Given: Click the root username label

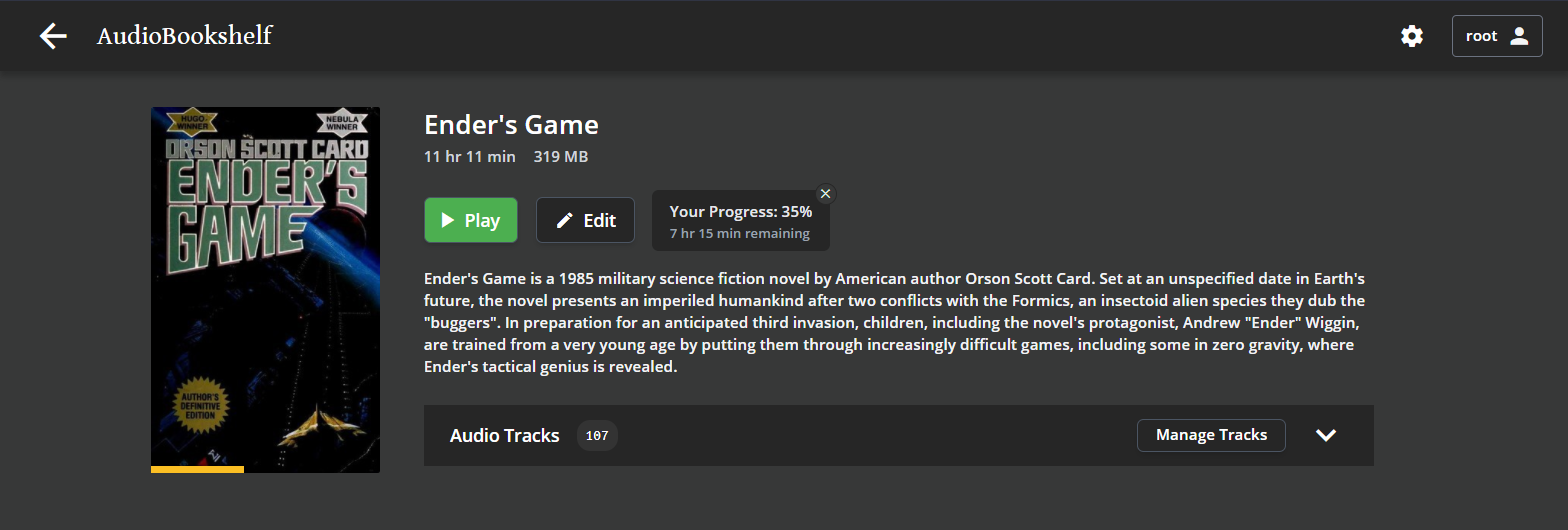Looking at the screenshot, I should click(1481, 36).
